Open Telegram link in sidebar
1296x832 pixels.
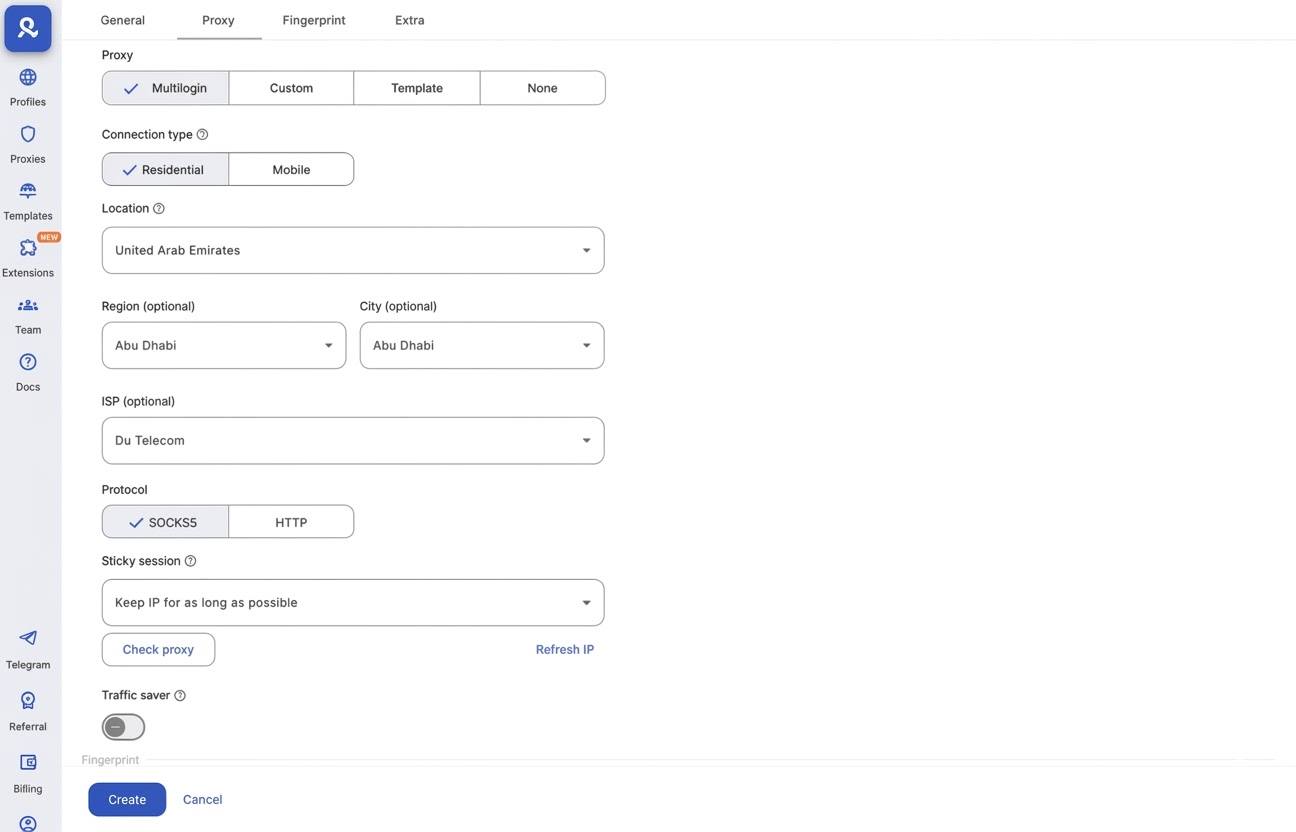(28, 648)
